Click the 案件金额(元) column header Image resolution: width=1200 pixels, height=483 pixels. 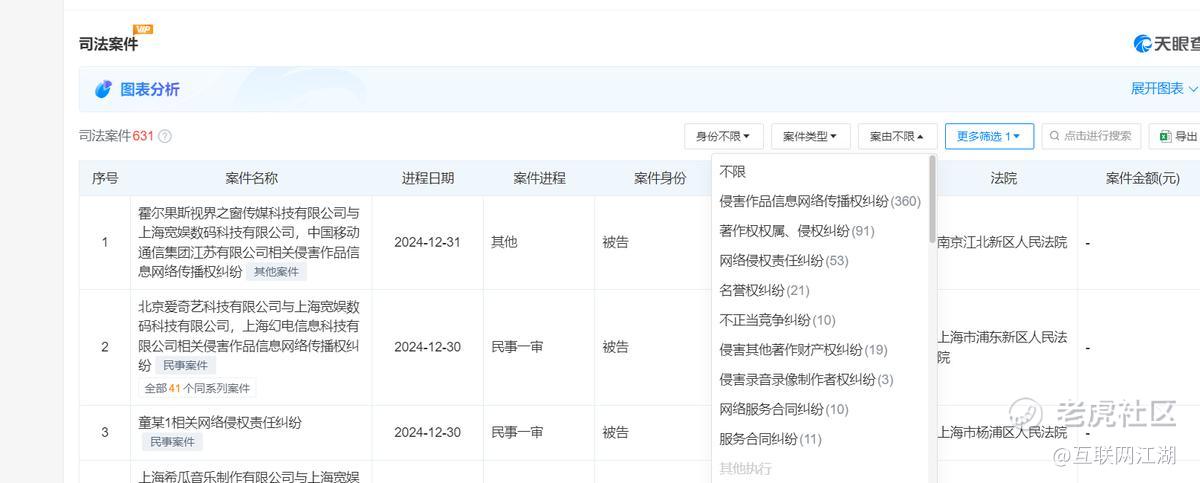coord(1143,178)
